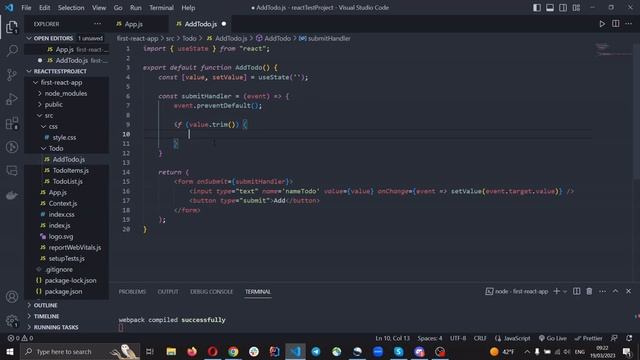Collapse the first-react-app folder
The height and width of the screenshot is (360, 640).
point(66,82)
